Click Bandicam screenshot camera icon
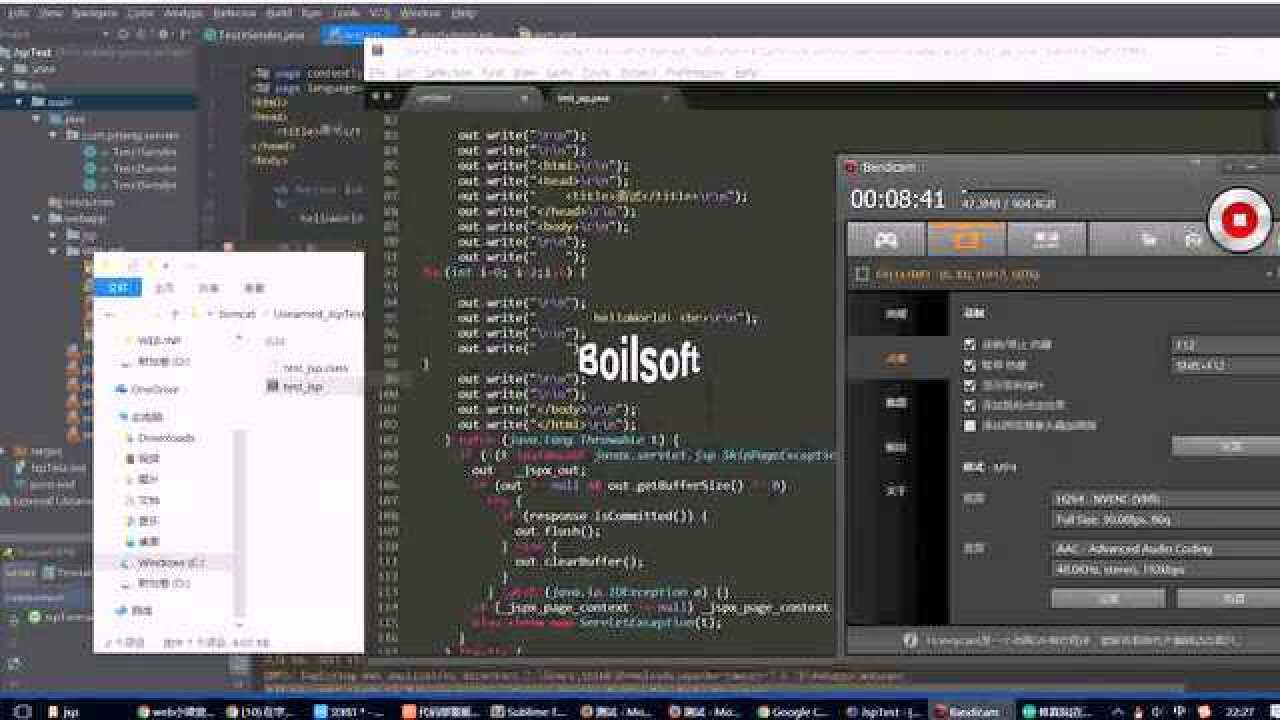1280x720 pixels. click(x=1192, y=240)
